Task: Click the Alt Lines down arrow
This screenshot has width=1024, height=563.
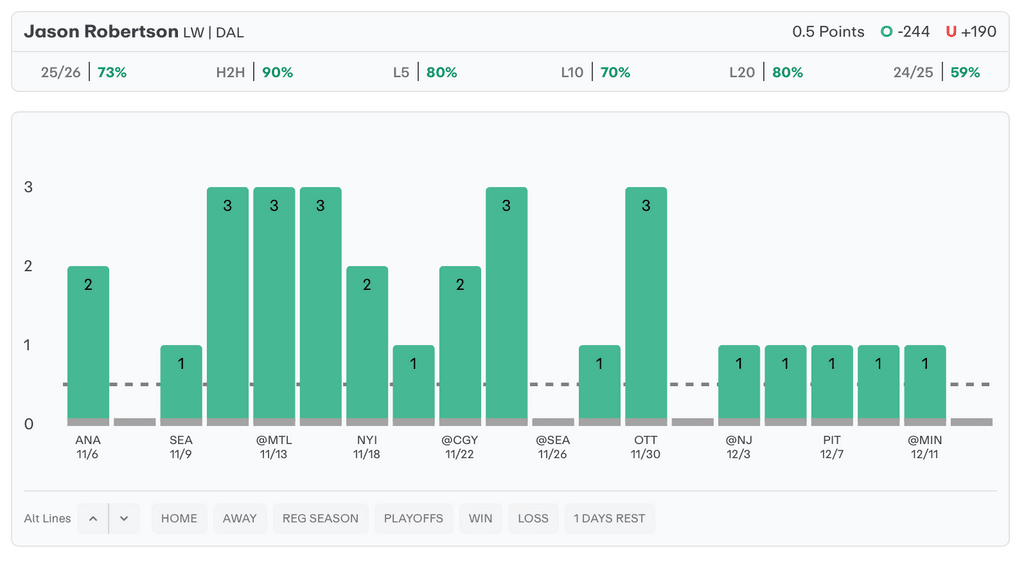Action: (124, 518)
